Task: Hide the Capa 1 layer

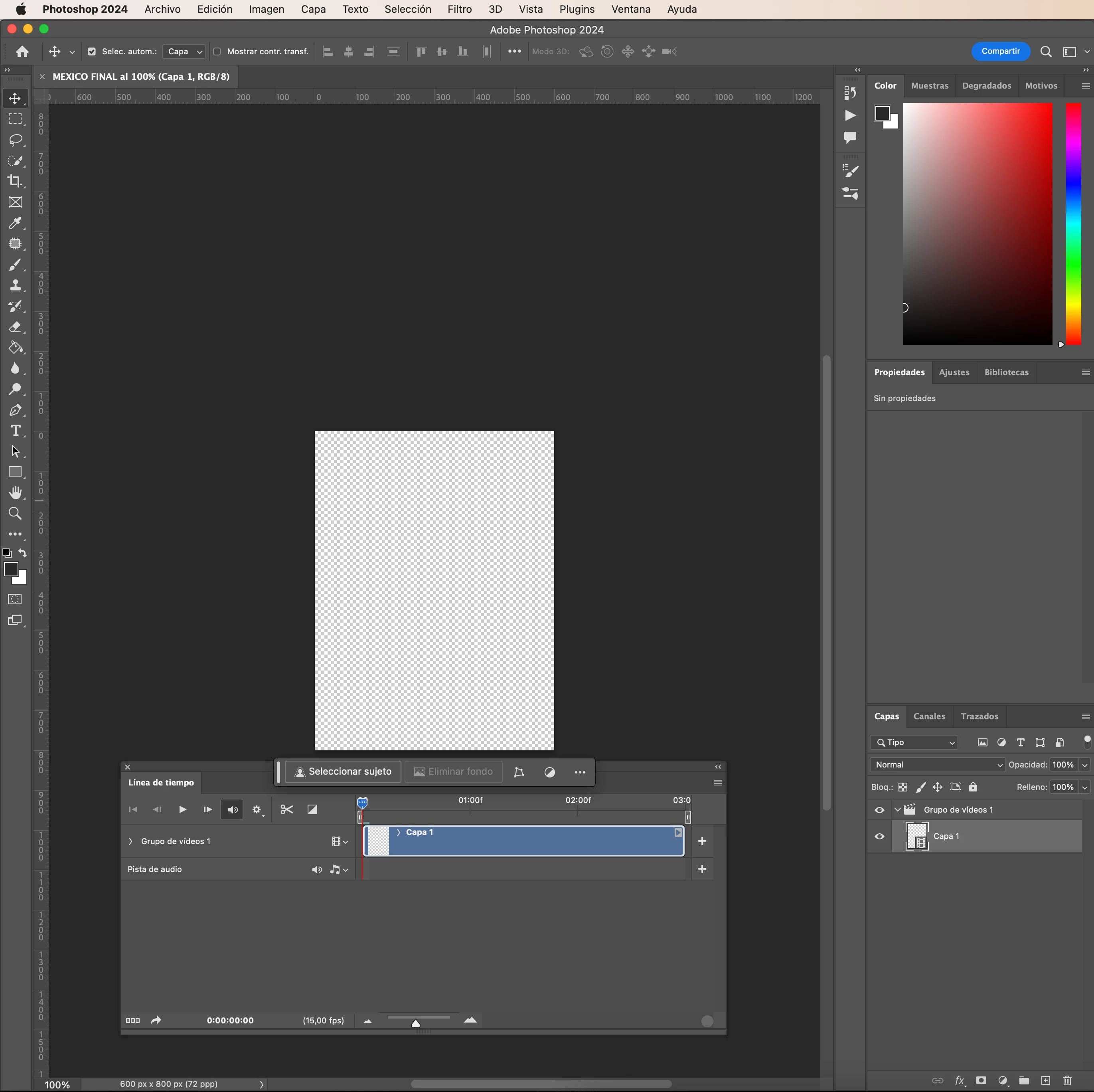Action: 879,836
